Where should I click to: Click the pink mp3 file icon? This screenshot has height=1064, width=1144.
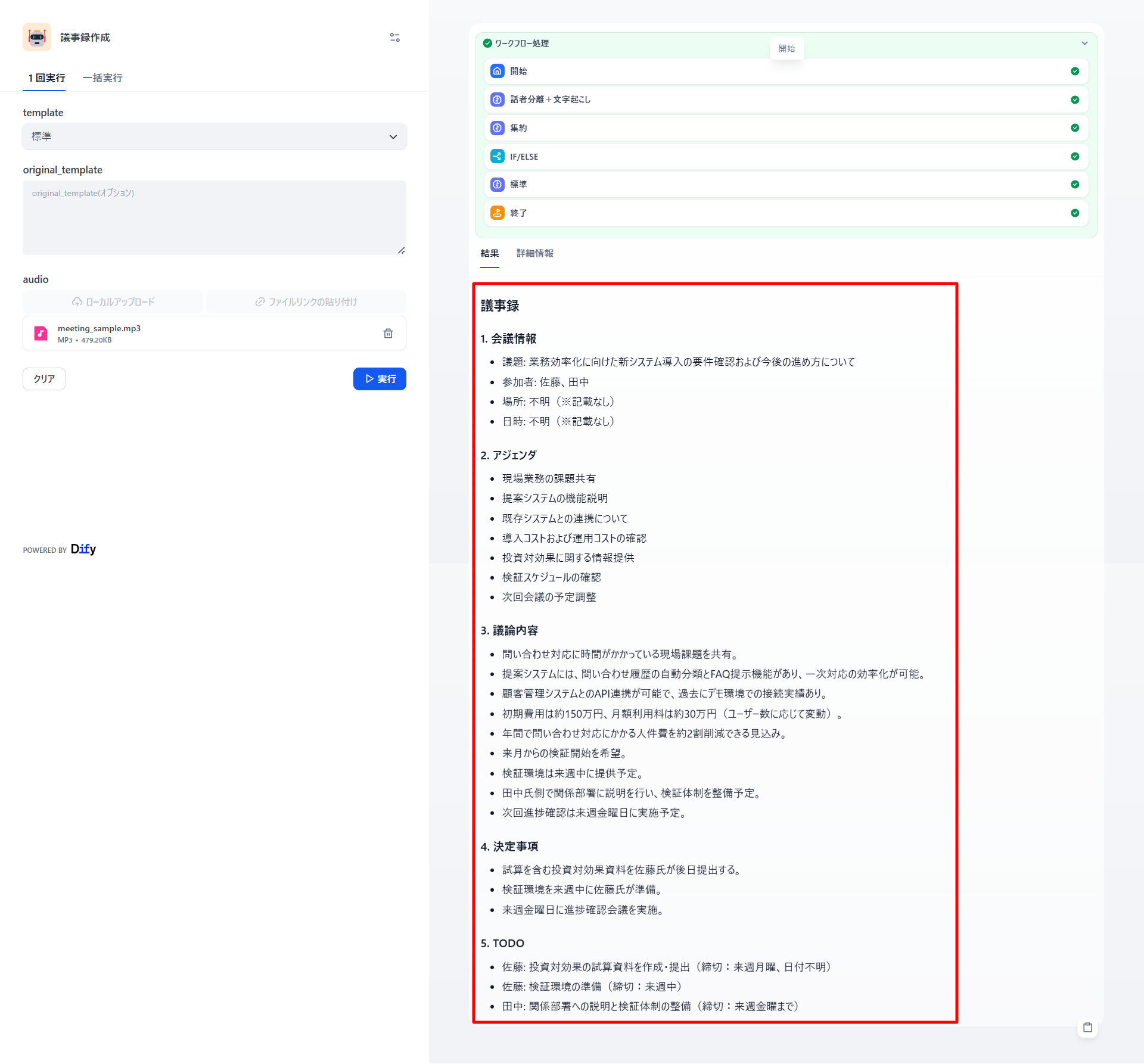[41, 334]
